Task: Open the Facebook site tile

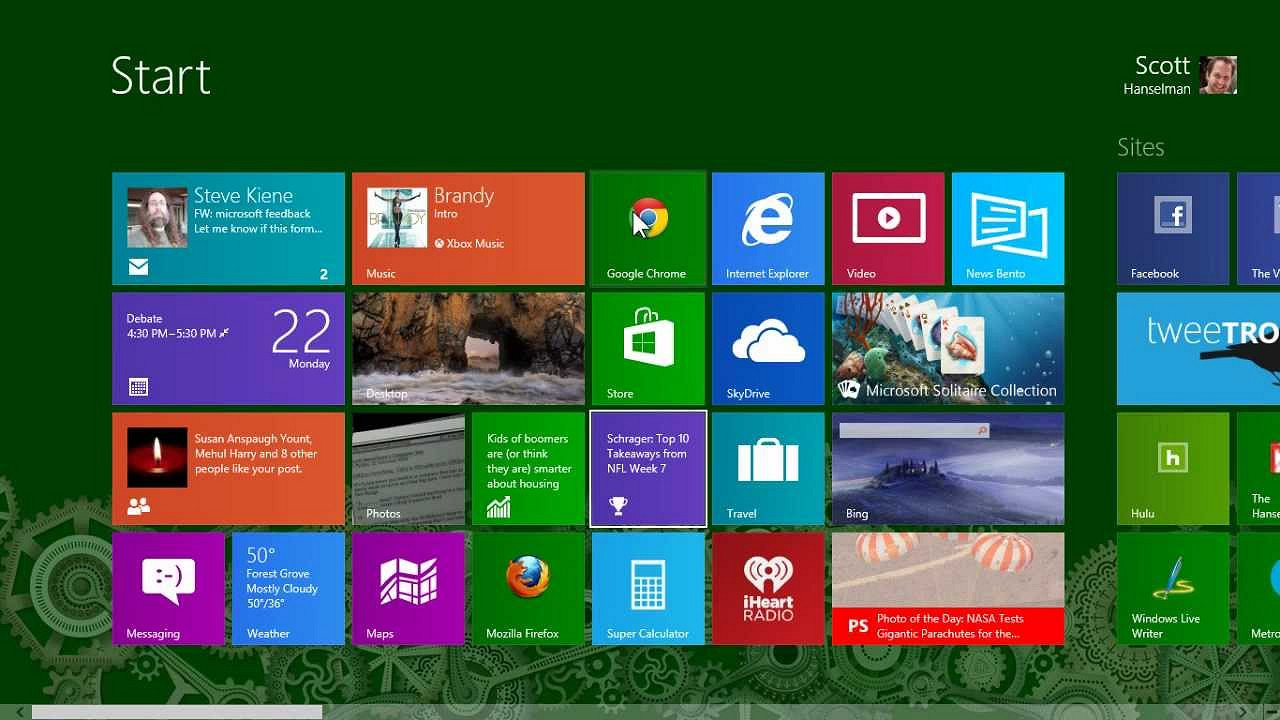Action: coord(1172,228)
